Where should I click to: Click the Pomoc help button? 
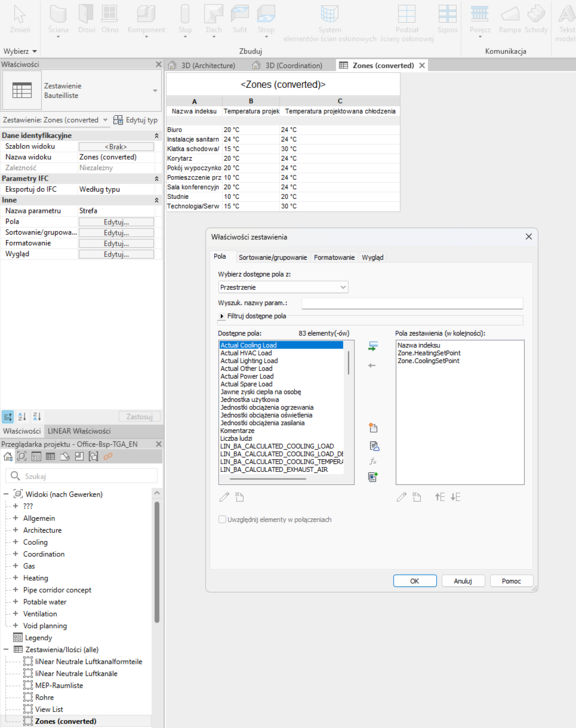[511, 581]
